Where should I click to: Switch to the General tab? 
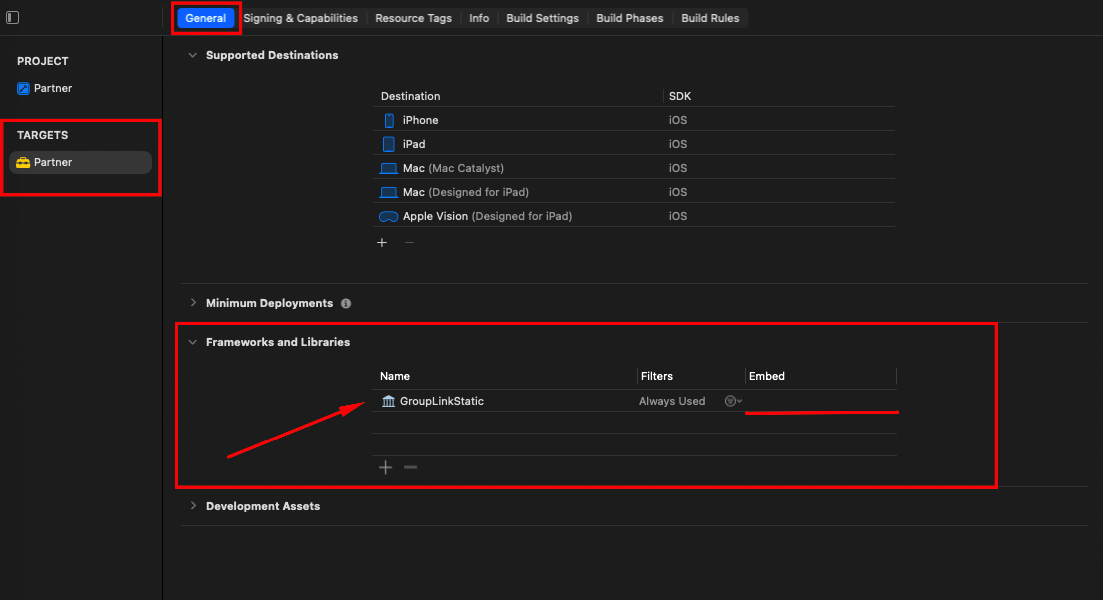pyautogui.click(x=205, y=18)
